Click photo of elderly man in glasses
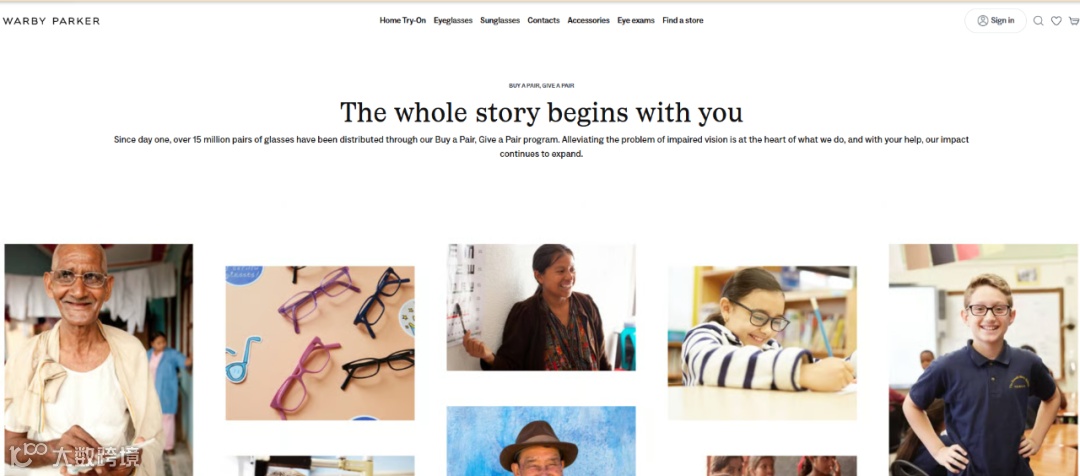Viewport: 1080px width, 476px height. (98, 360)
